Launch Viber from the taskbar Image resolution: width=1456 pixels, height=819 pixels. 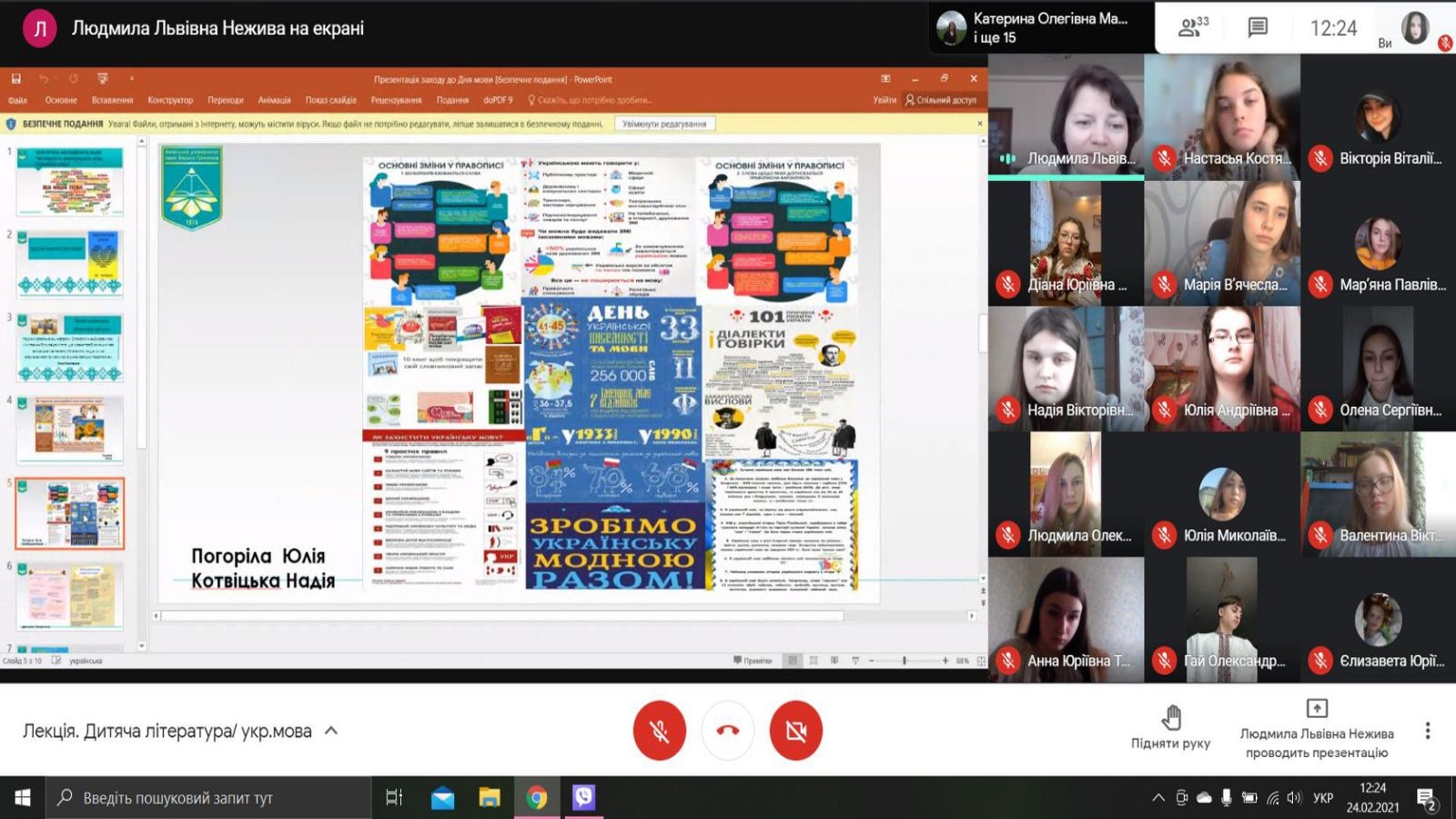tap(583, 798)
